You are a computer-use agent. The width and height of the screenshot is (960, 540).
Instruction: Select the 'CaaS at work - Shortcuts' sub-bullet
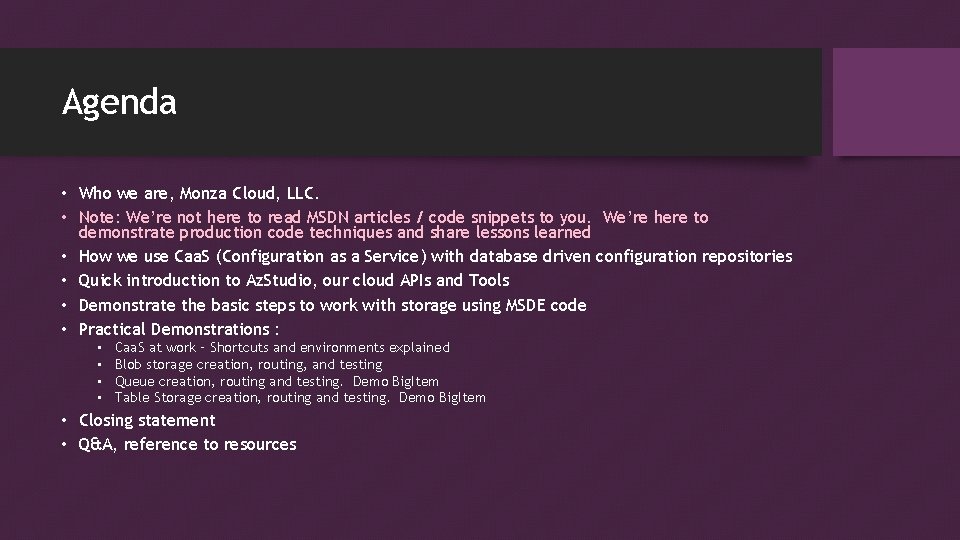(282, 347)
